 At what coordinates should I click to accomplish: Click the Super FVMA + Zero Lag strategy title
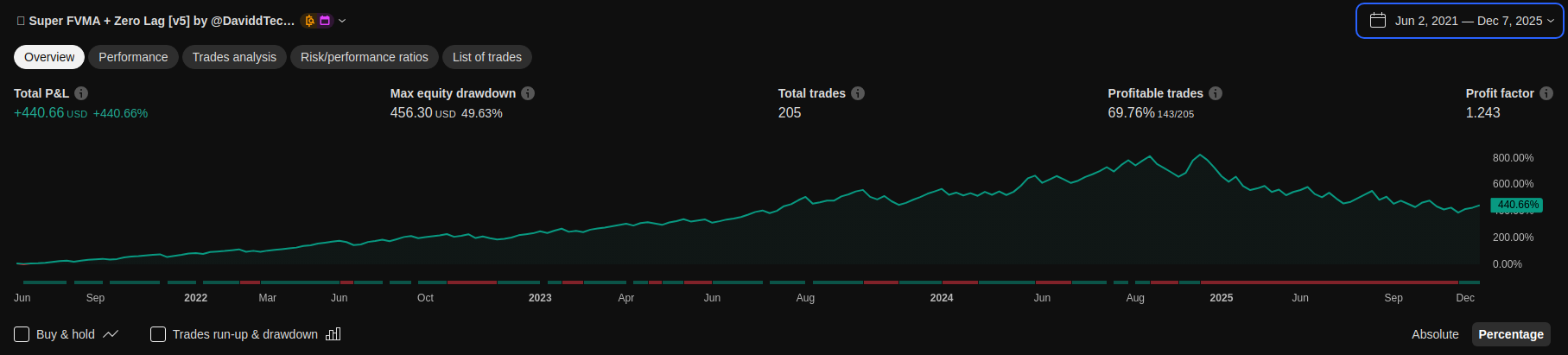[161, 21]
